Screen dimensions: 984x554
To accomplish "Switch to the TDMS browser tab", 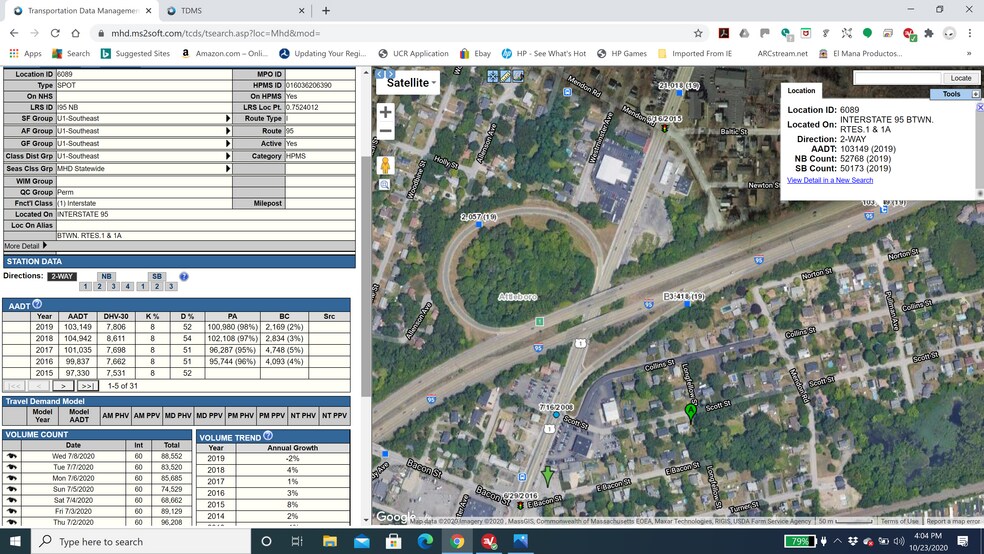I will (237, 11).
